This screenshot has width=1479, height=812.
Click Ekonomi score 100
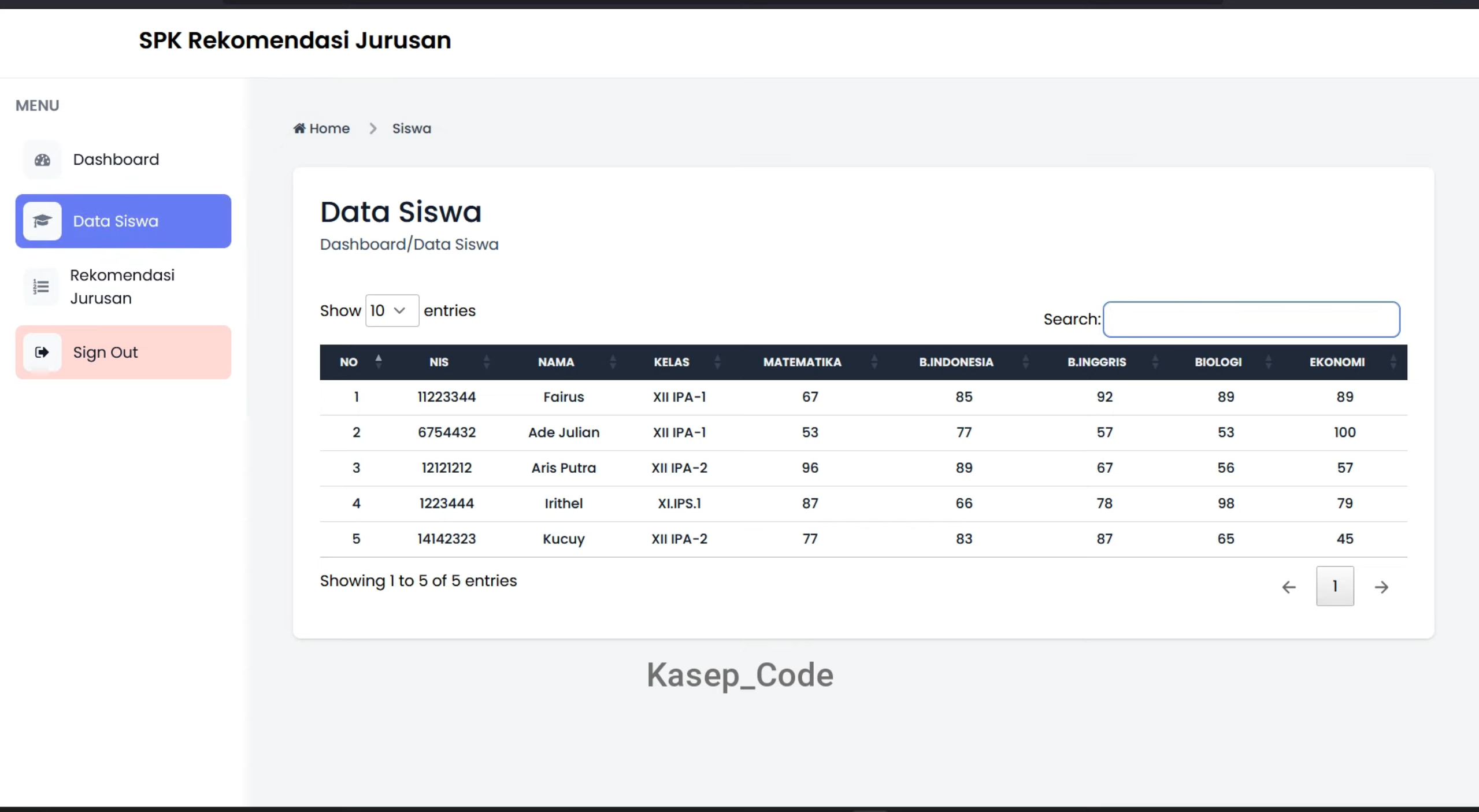click(1344, 432)
